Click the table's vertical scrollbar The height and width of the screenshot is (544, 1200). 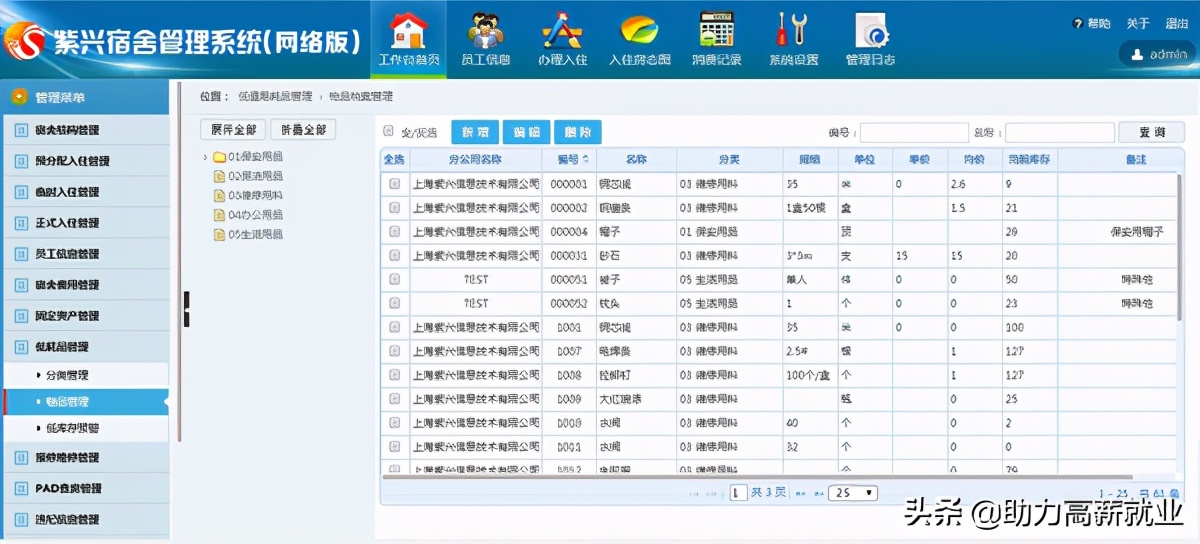coord(1180,250)
